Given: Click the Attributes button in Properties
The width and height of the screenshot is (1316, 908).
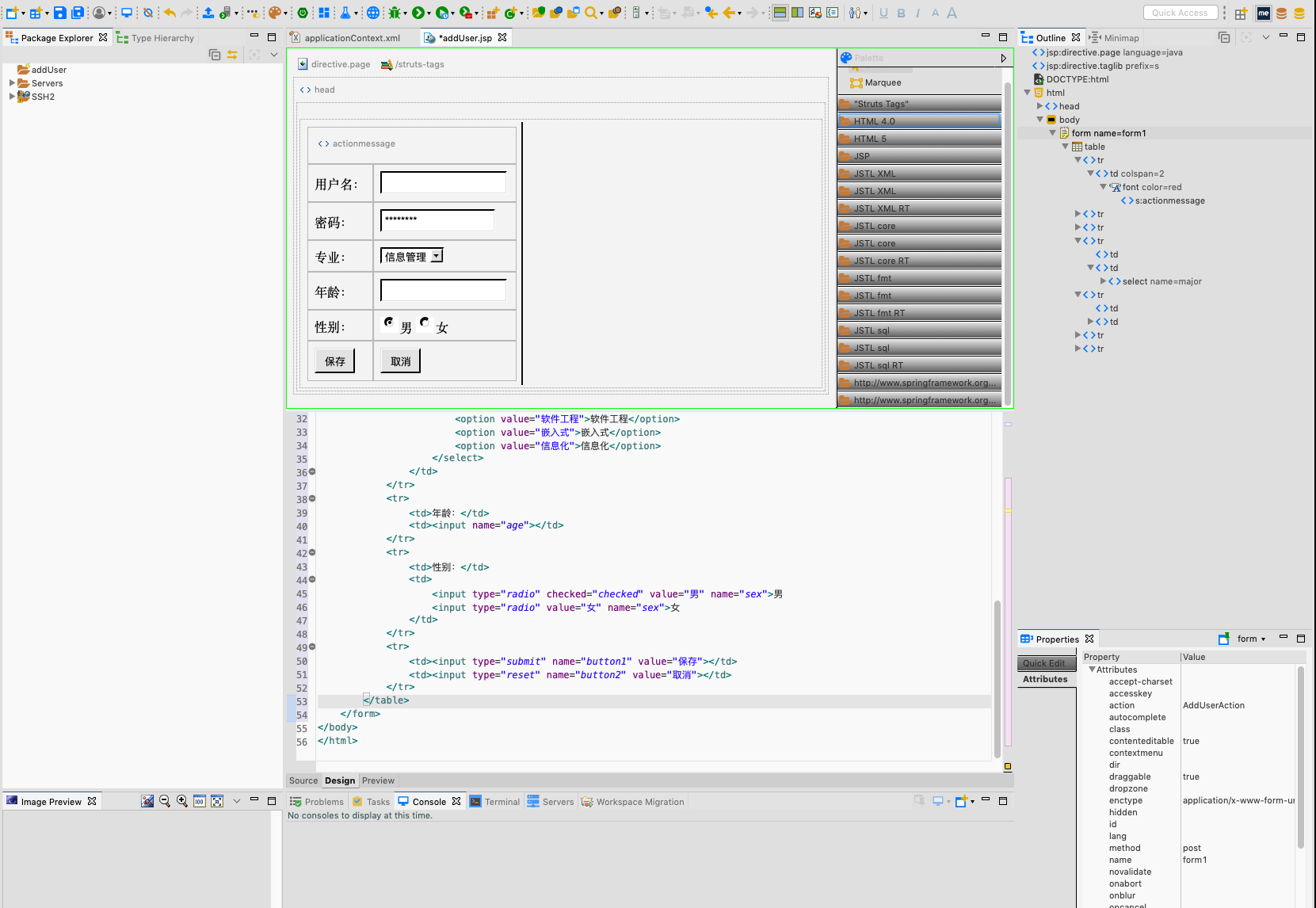Looking at the screenshot, I should click(x=1047, y=679).
